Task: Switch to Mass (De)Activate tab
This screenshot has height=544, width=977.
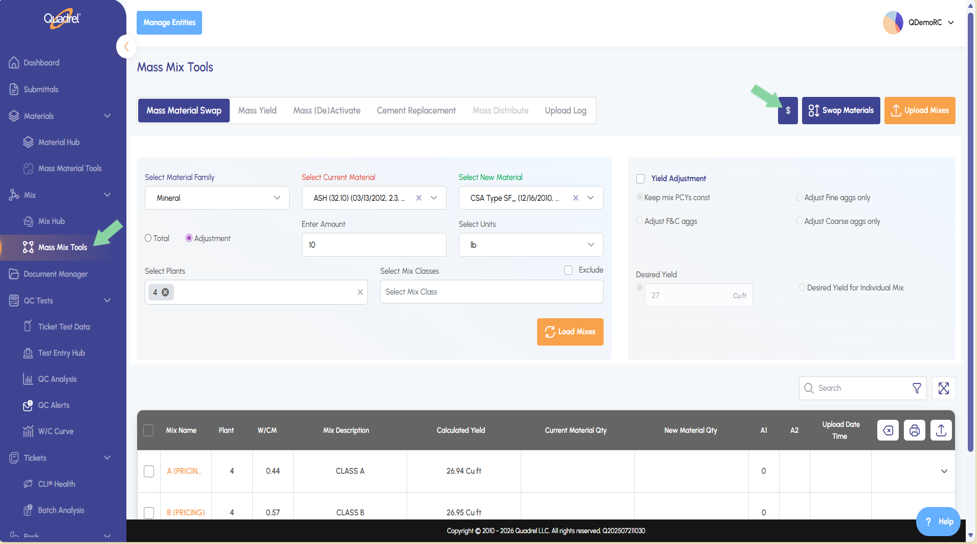Action: (326, 111)
